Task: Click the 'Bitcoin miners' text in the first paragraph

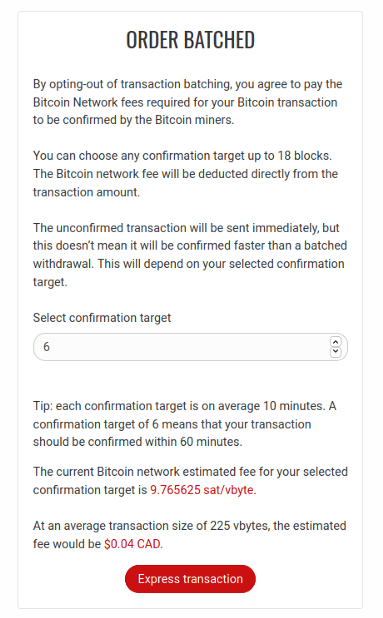Action: 194,120
